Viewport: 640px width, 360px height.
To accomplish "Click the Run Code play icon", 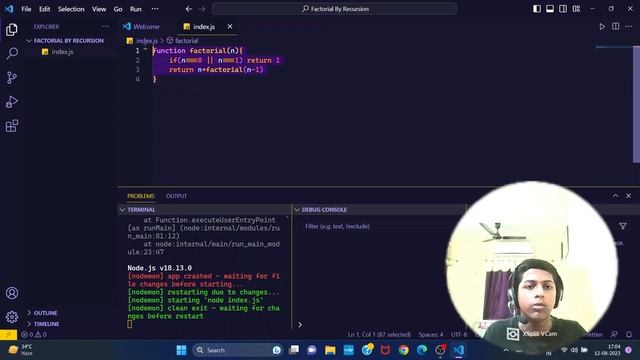I will coord(602,27).
